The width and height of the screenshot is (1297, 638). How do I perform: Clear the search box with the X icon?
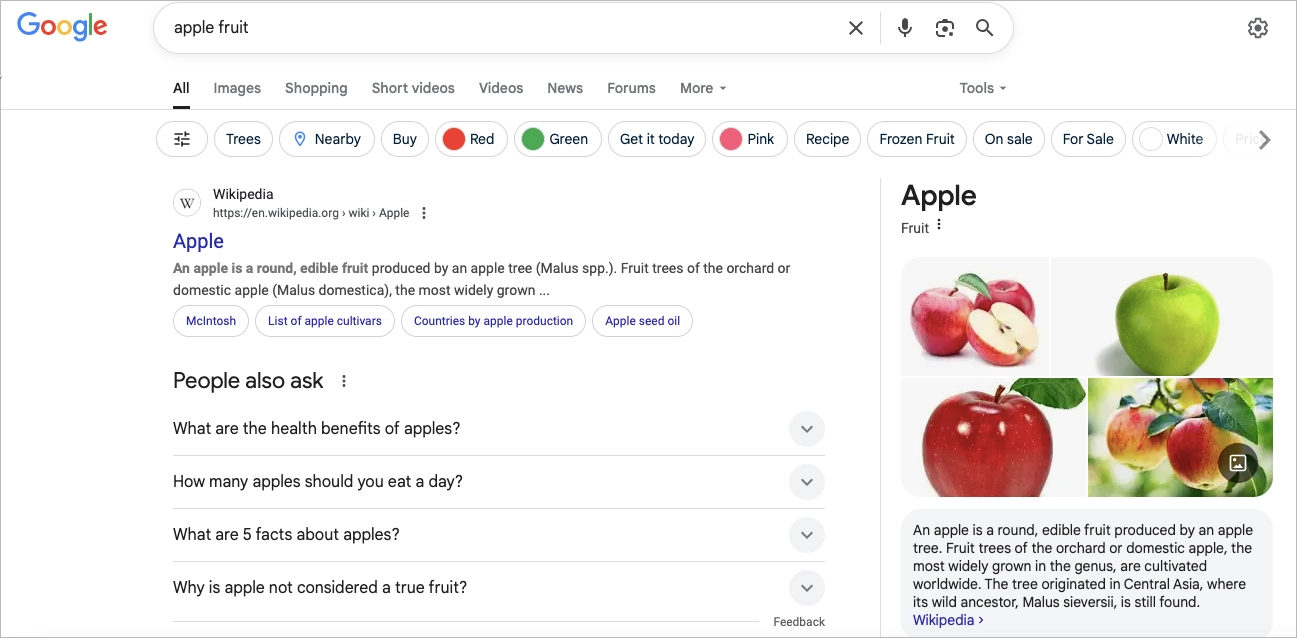point(855,27)
